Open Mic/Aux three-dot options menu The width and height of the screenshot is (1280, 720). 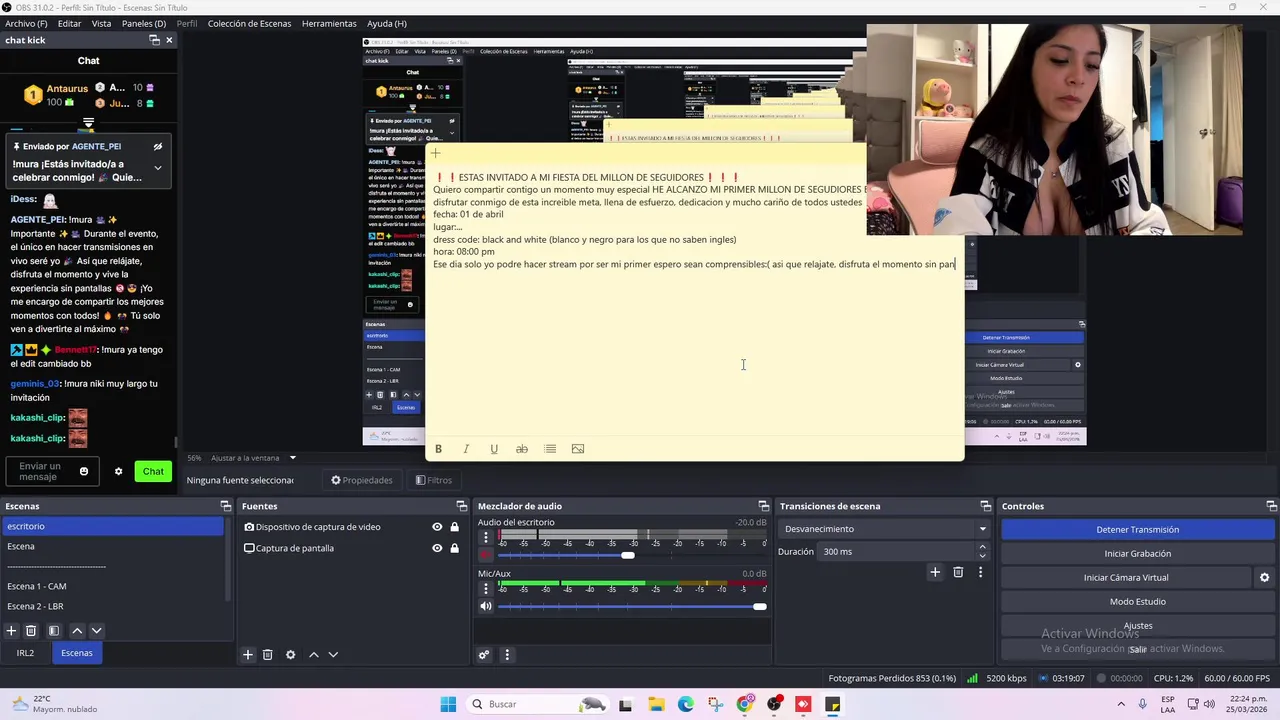click(486, 589)
